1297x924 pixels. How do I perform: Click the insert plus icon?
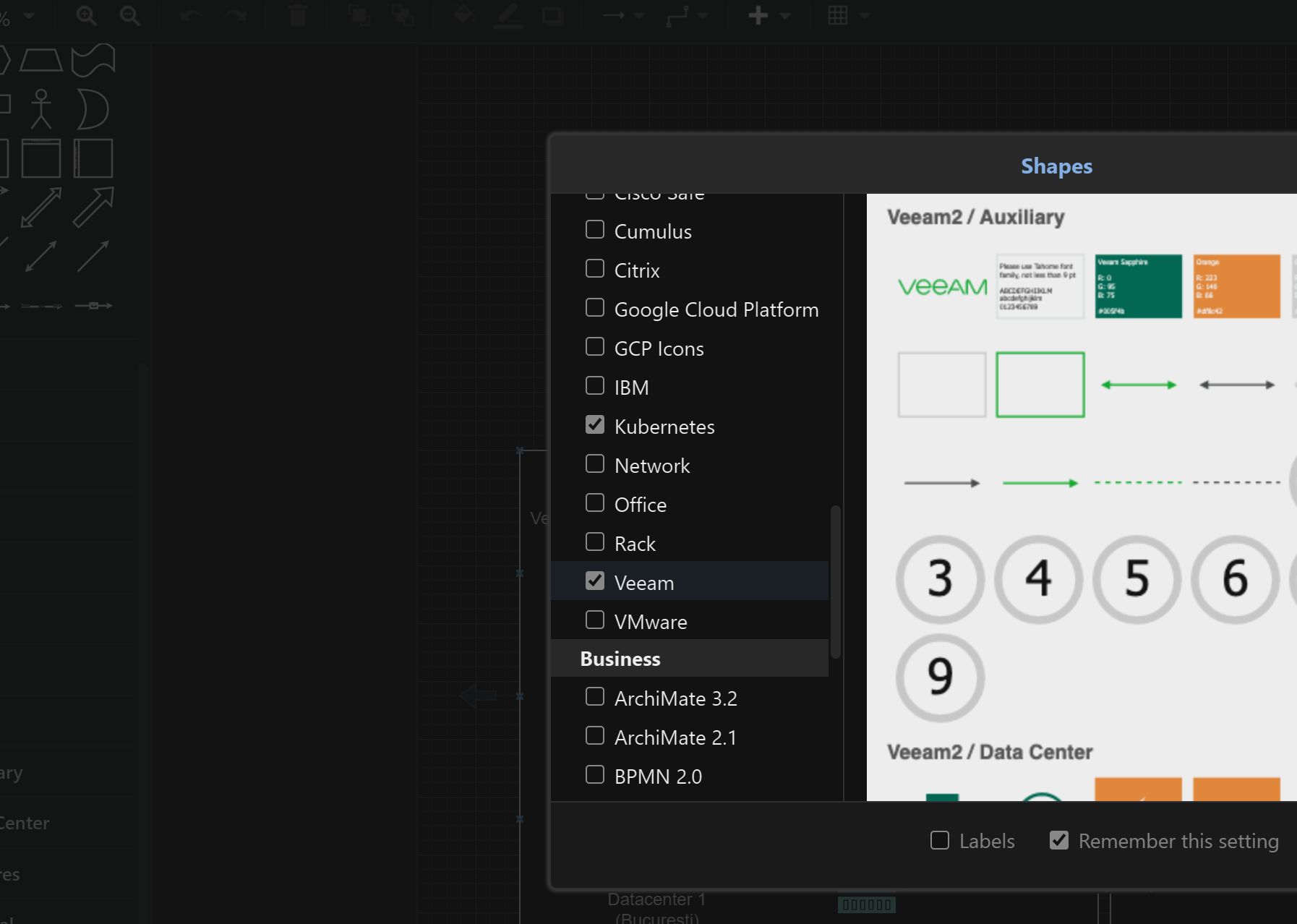758,16
